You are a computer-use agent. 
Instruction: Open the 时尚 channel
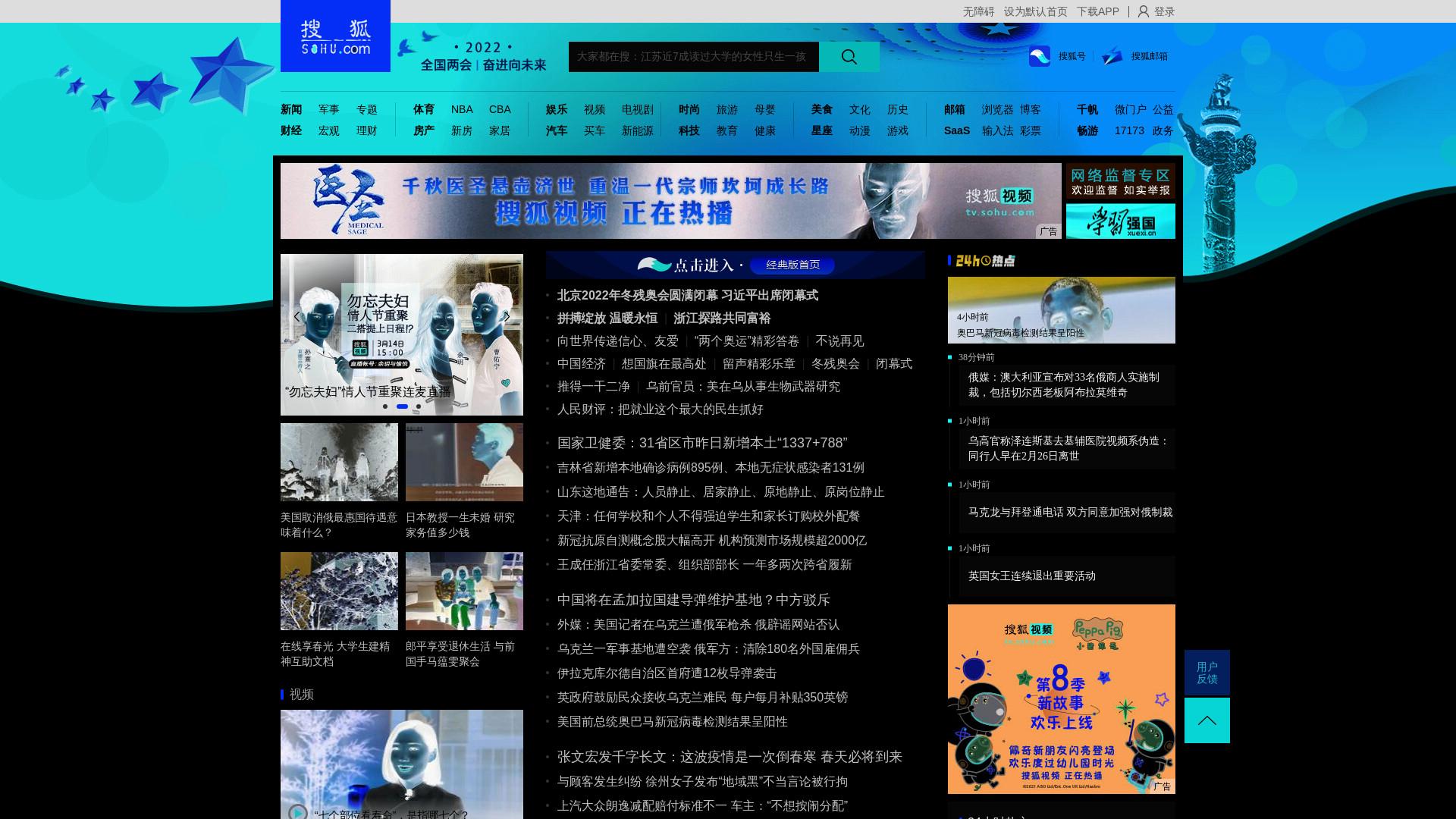tap(689, 109)
